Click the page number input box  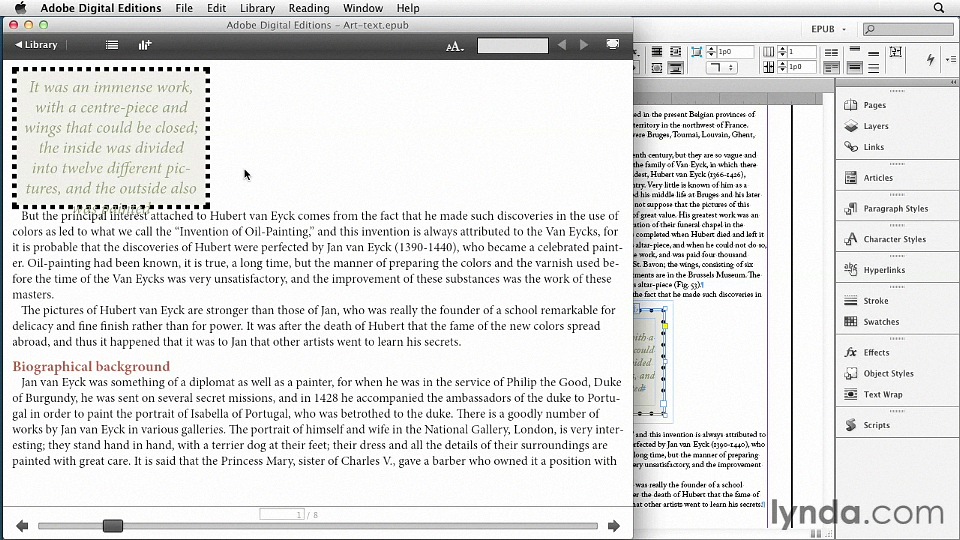pyautogui.click(x=282, y=514)
